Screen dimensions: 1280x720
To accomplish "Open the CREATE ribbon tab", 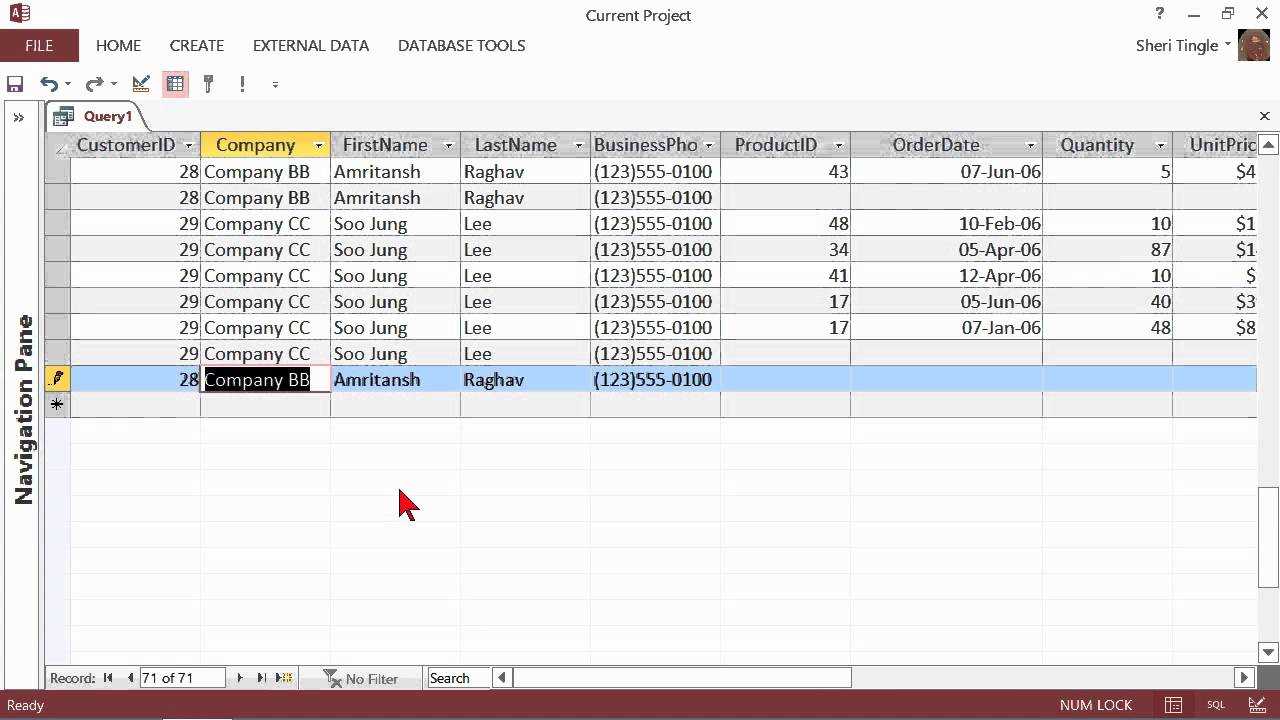I will pos(197,45).
